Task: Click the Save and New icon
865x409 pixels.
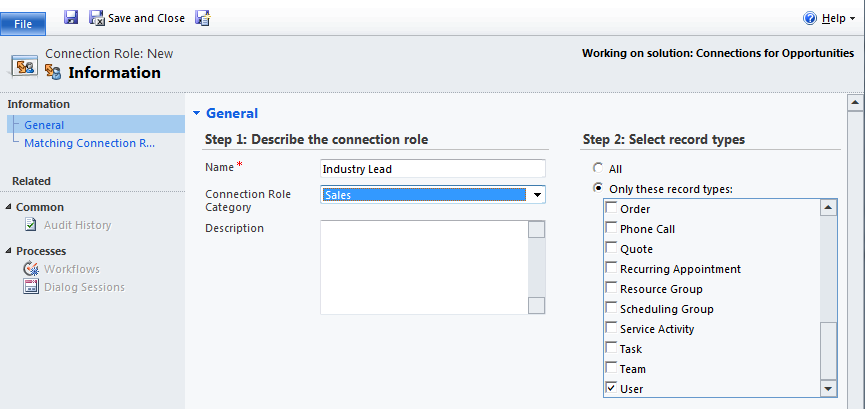Action: click(x=203, y=17)
